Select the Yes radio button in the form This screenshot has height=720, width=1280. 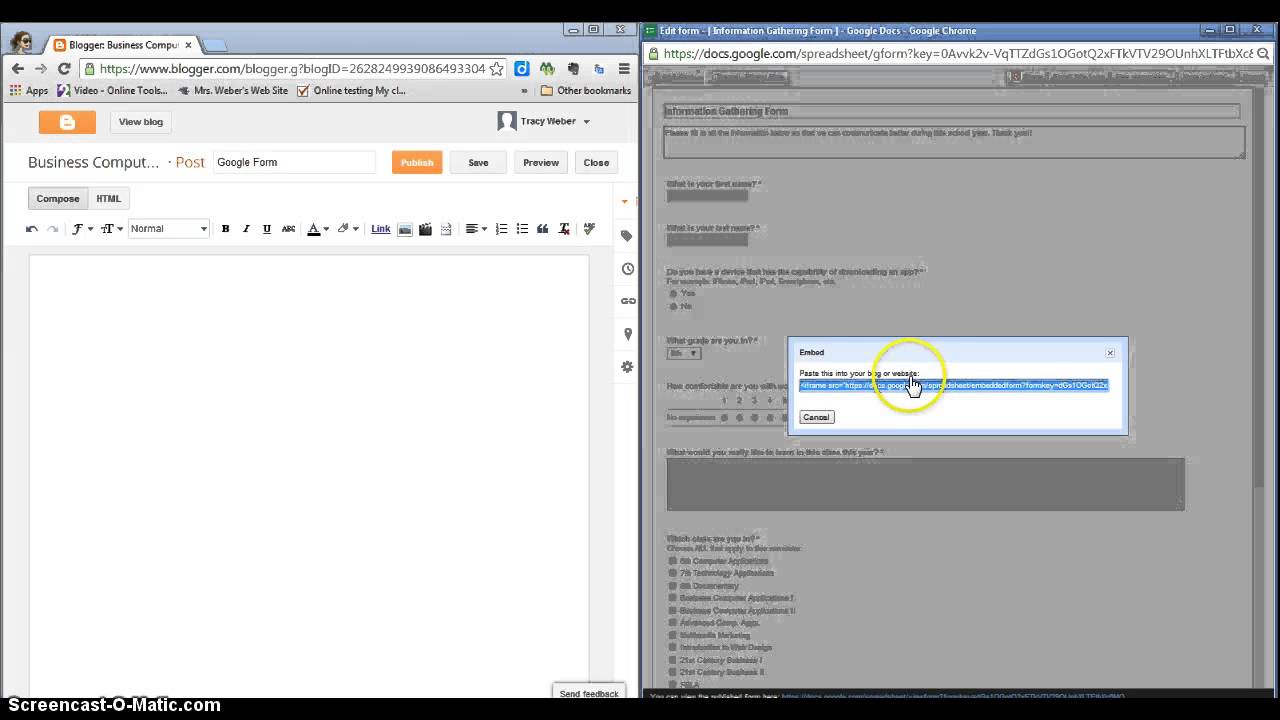tap(673, 294)
